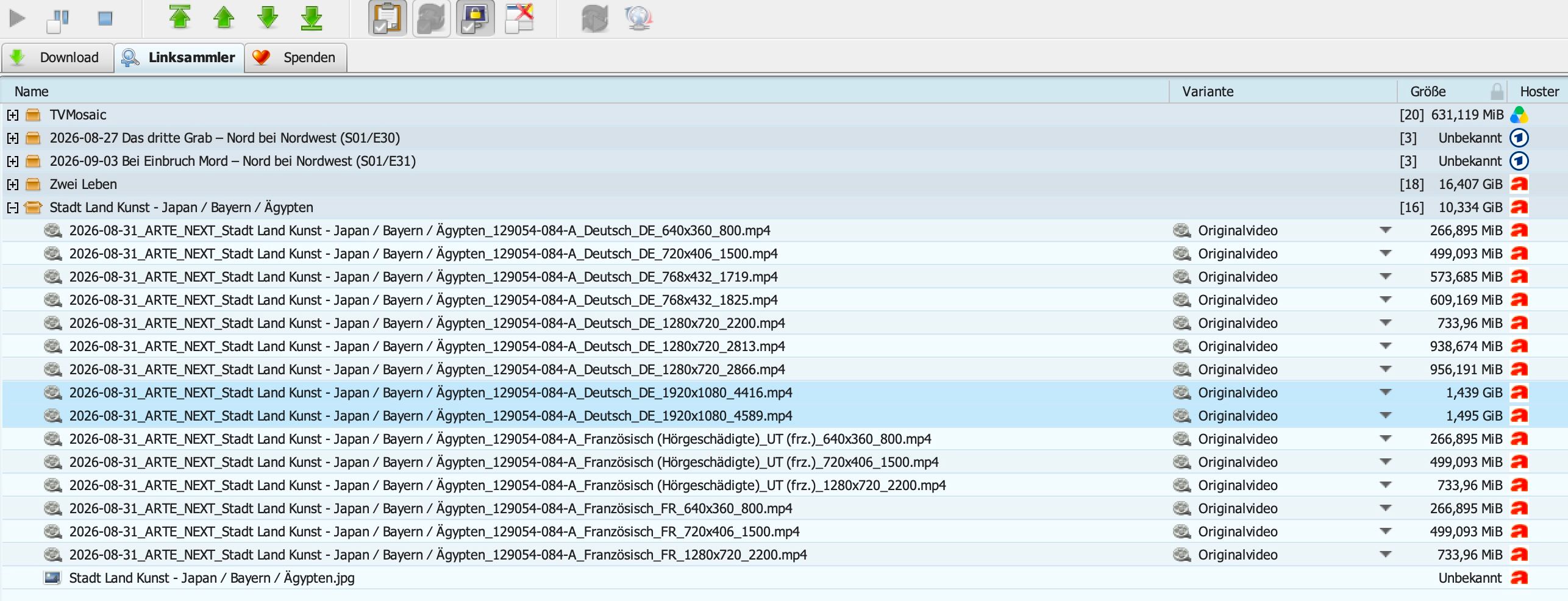Select the size value 609,169 MiB
Screen dimensions: 1568x601
pyautogui.click(x=1466, y=300)
